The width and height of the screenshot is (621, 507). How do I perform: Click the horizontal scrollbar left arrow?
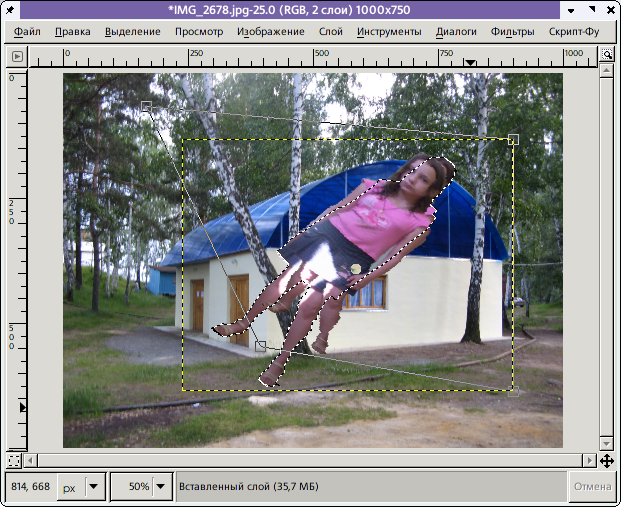tap(30, 461)
